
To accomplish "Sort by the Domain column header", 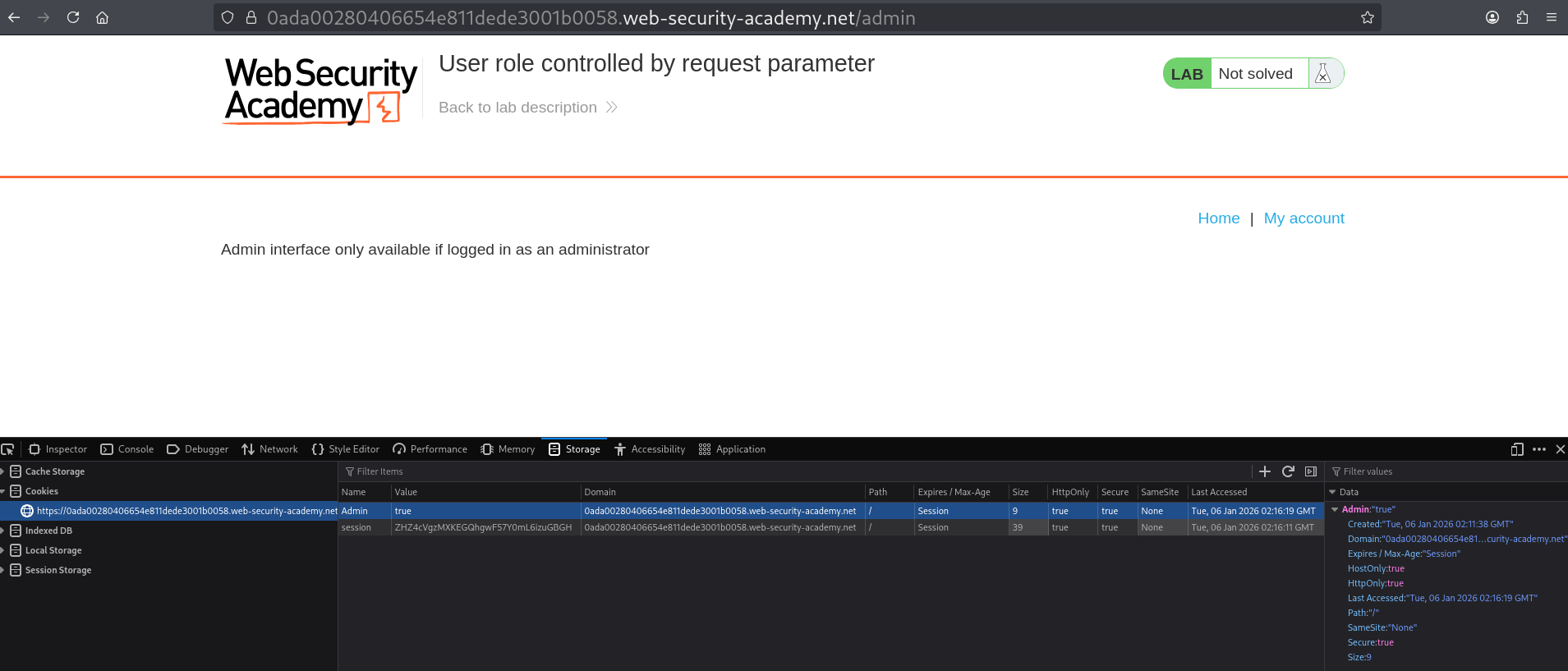I will 724,492.
